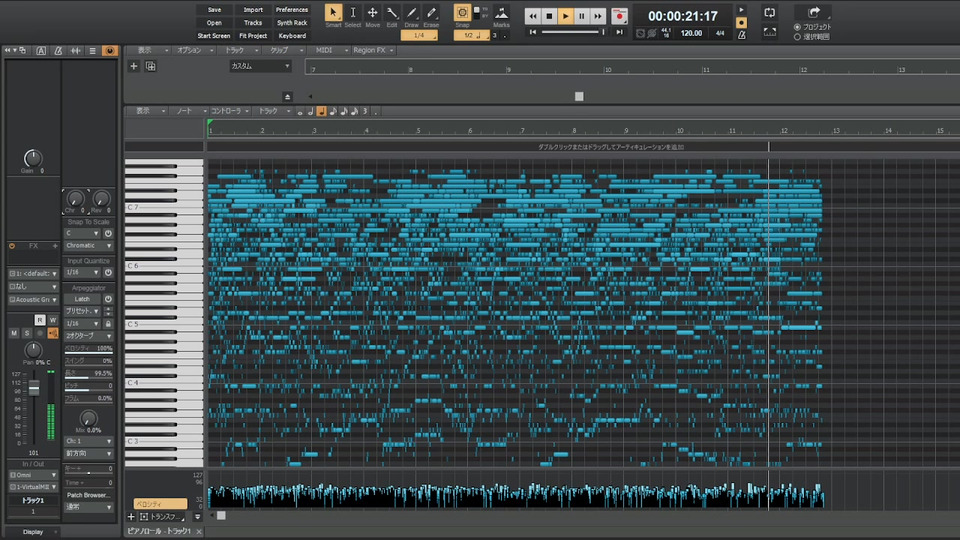Open the MIDI menu in track view
960x540 pixels.
[x=325, y=50]
